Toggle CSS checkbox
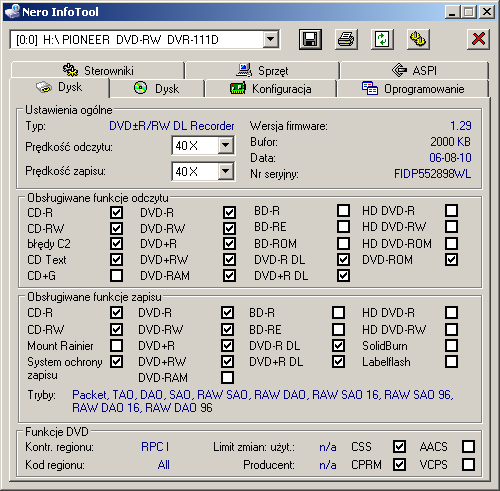The width and height of the screenshot is (500, 491). tap(399, 447)
